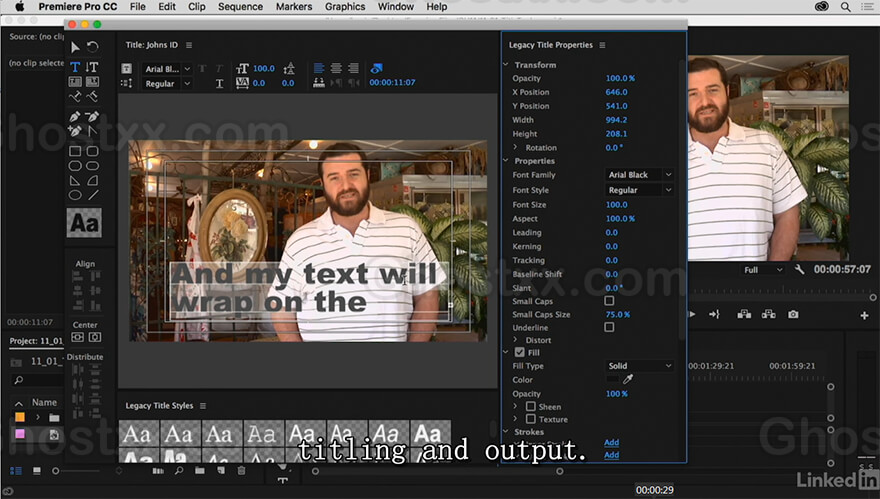Screen dimensions: 880x499
Task: Open the Legacy Title Styles panel menu
Action: pyautogui.click(x=203, y=406)
